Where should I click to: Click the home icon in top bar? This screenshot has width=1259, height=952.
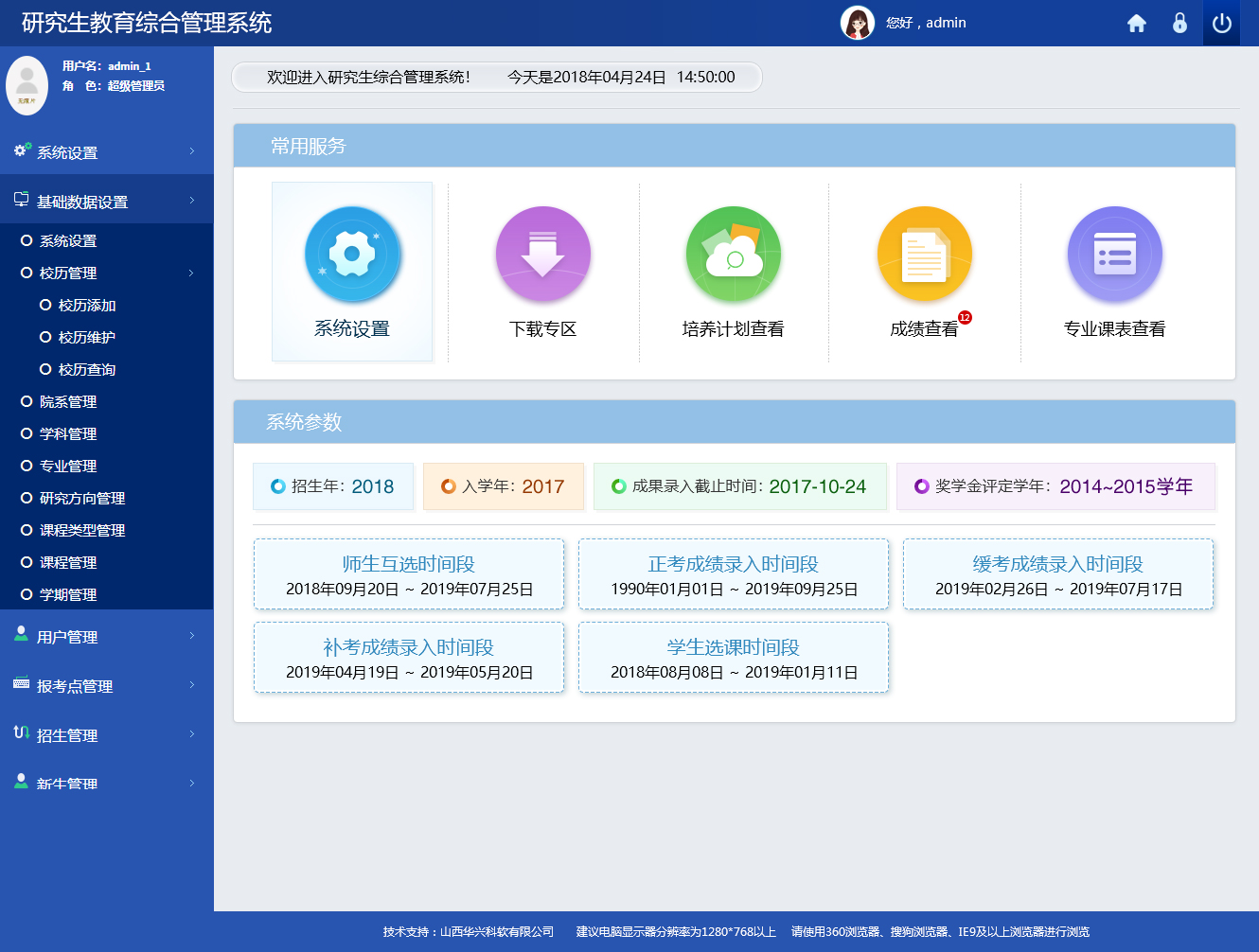click(1137, 24)
